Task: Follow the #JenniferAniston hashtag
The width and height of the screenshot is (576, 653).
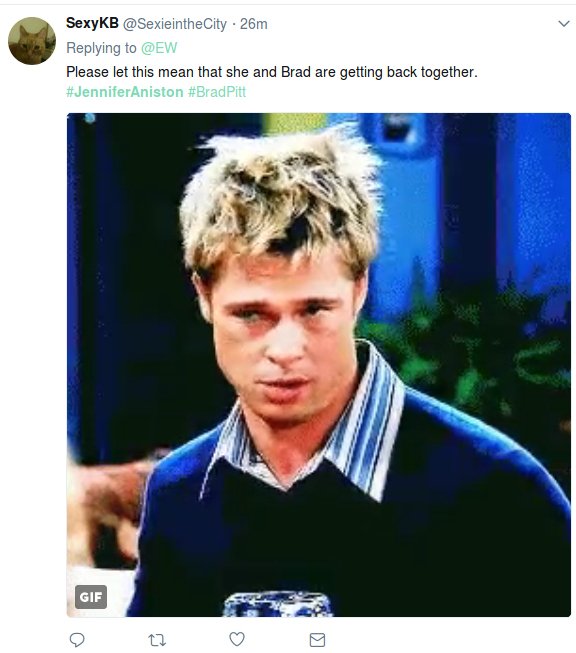Action: tap(125, 92)
